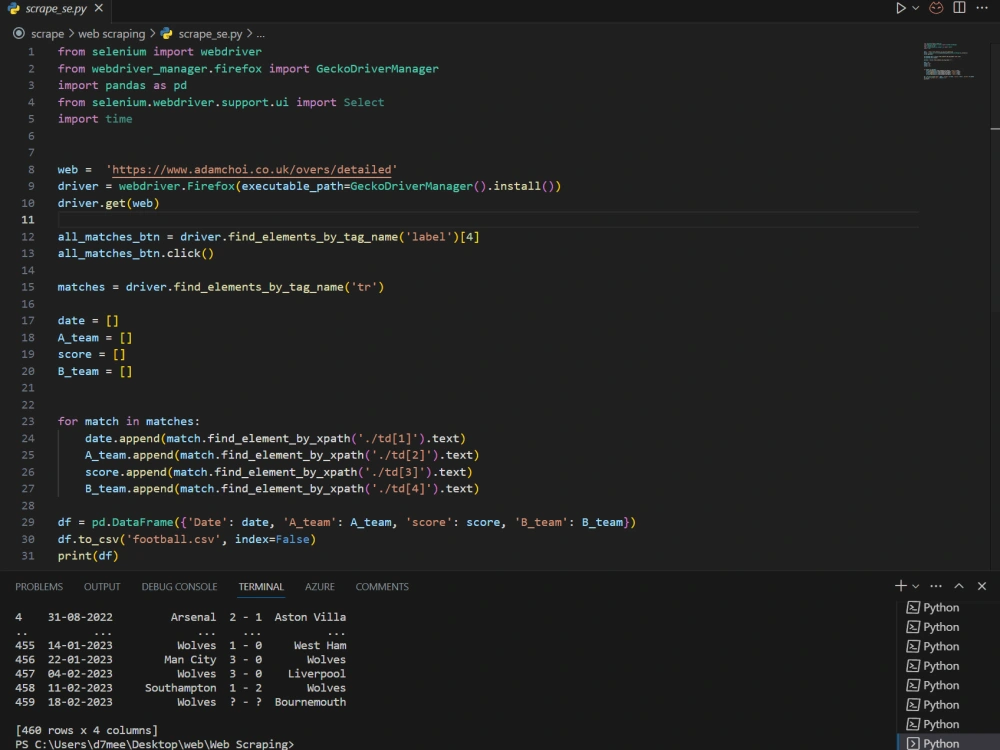The height and width of the screenshot is (750, 1000).
Task: Click the Python icon on the first terminal entry
Action: point(913,607)
